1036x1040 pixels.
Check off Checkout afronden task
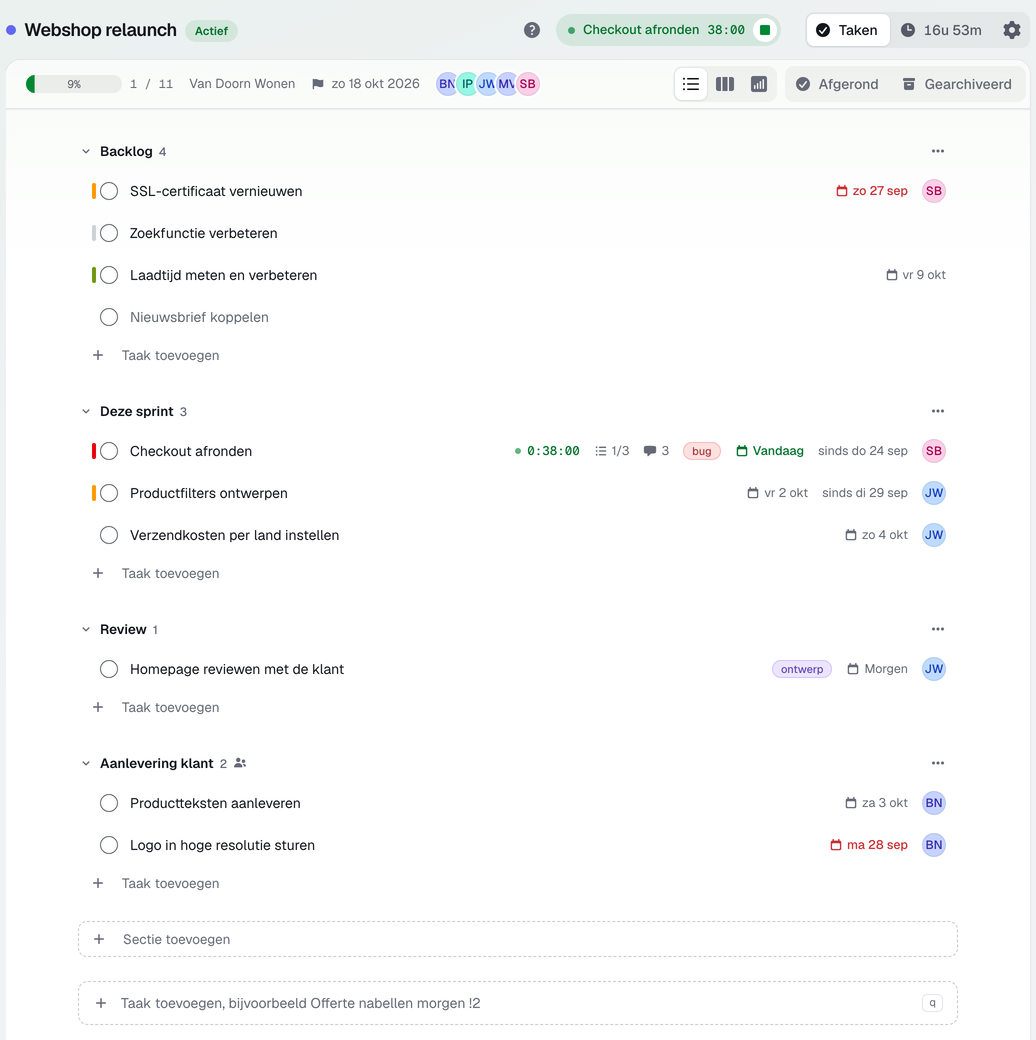[x=109, y=451]
